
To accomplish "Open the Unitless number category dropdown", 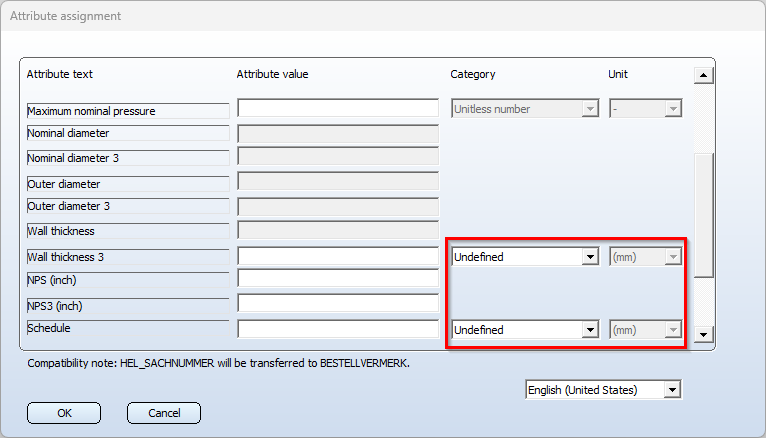I will (525, 109).
